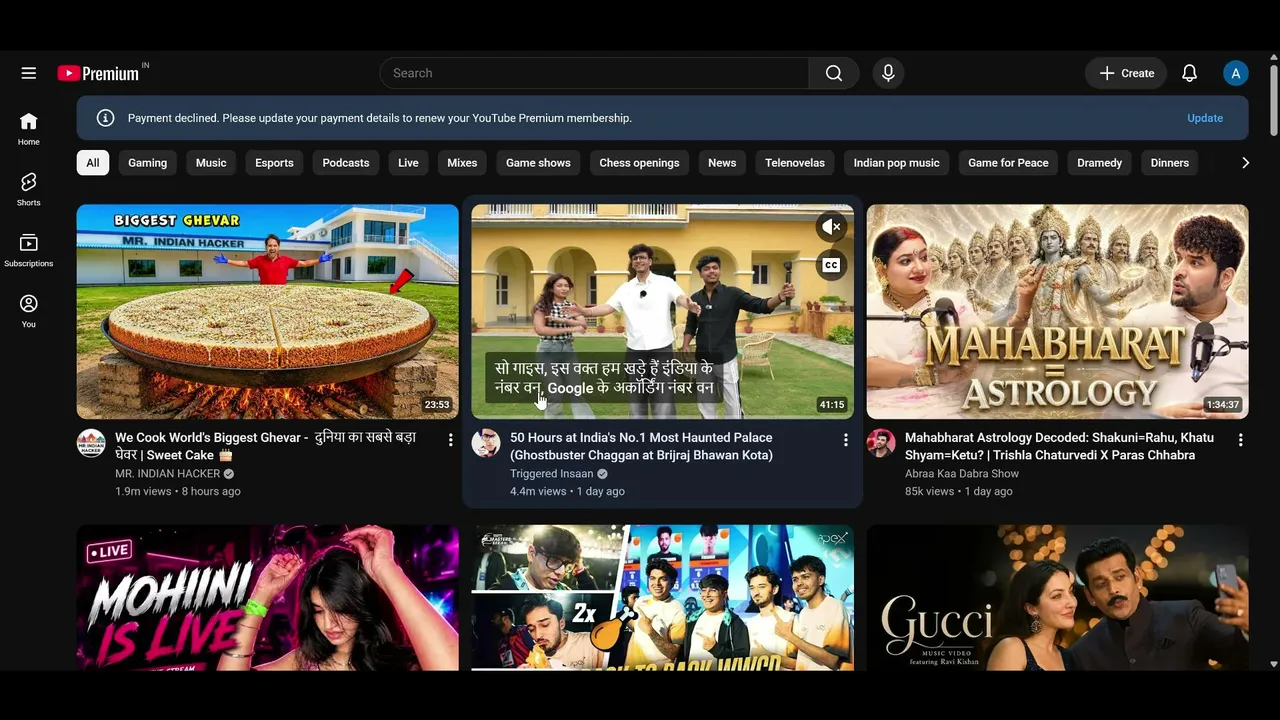1280x720 pixels.
Task: Toggle closed captions on video preview
Action: [831, 265]
